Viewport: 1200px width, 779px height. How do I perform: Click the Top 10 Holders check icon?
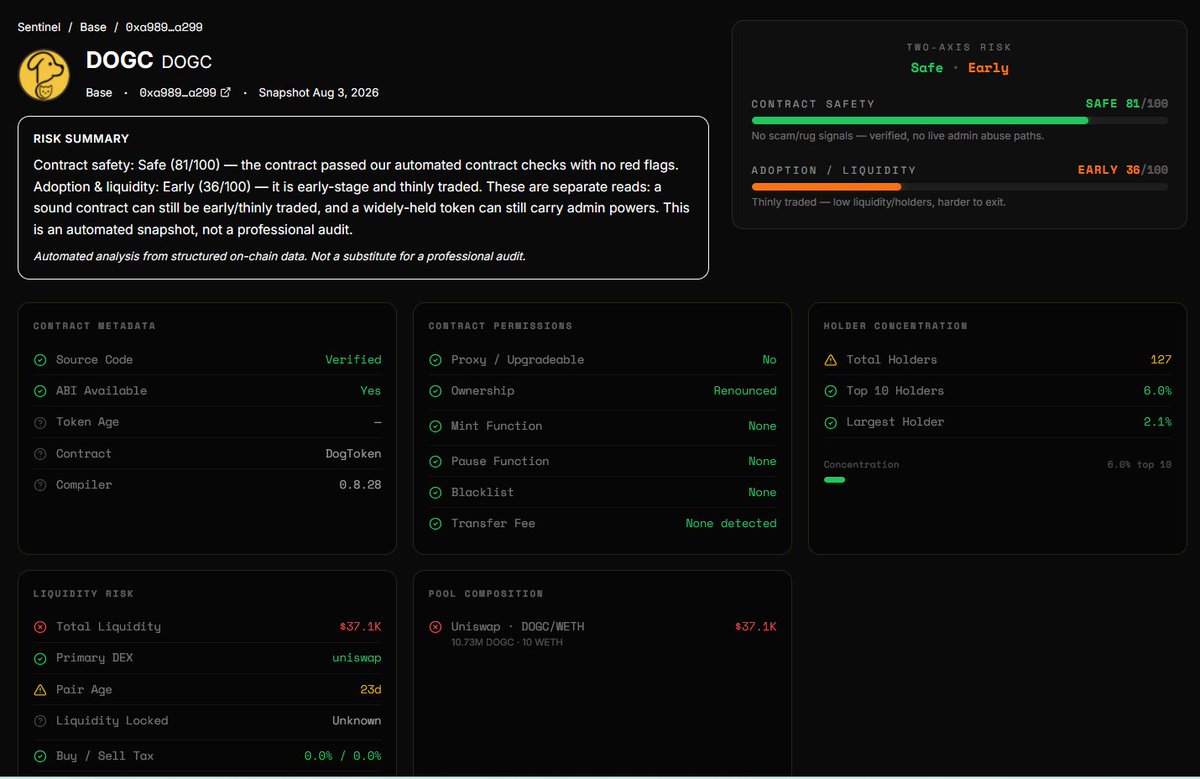830,391
